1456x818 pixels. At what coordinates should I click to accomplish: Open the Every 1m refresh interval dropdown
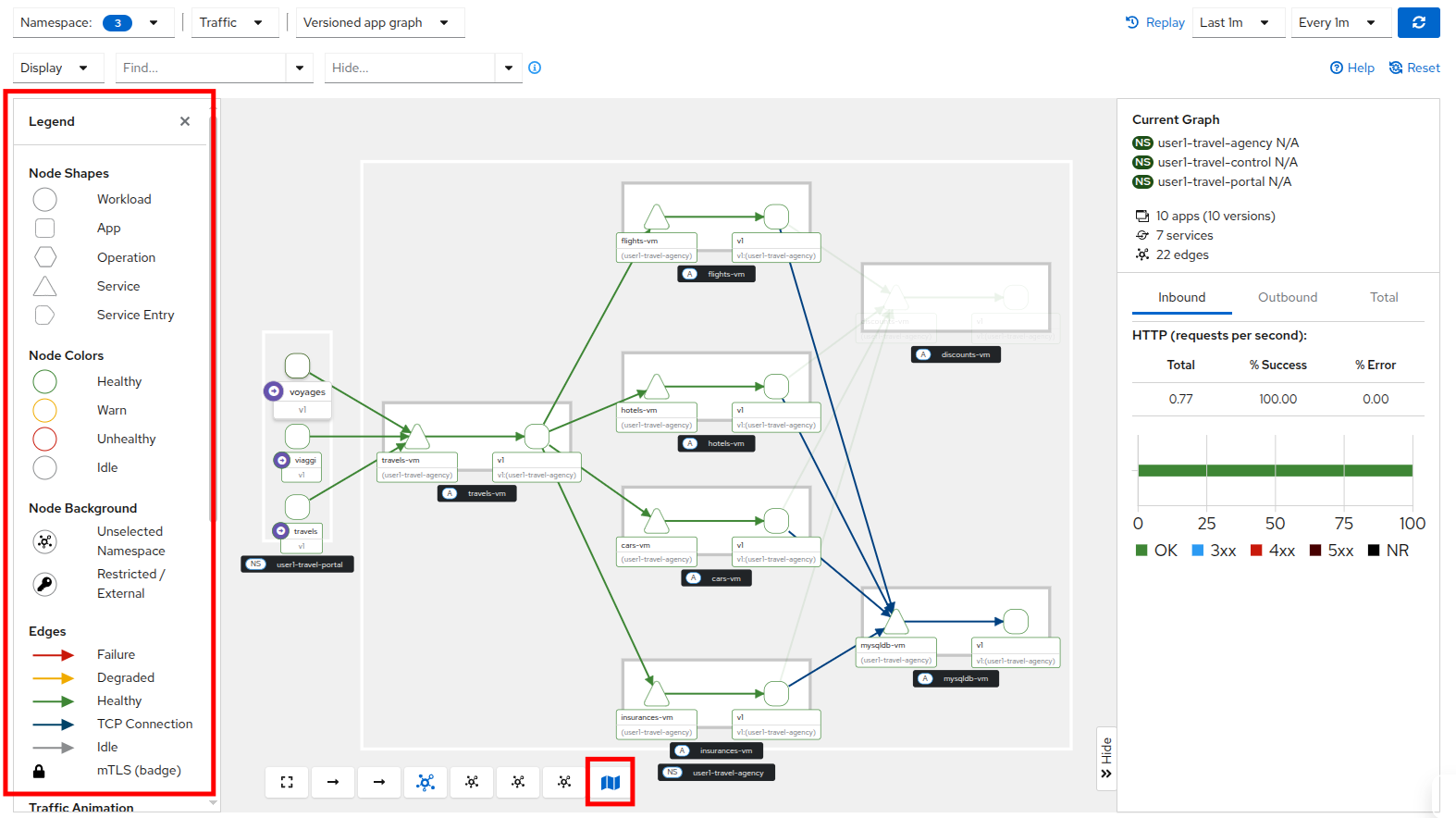(1340, 22)
